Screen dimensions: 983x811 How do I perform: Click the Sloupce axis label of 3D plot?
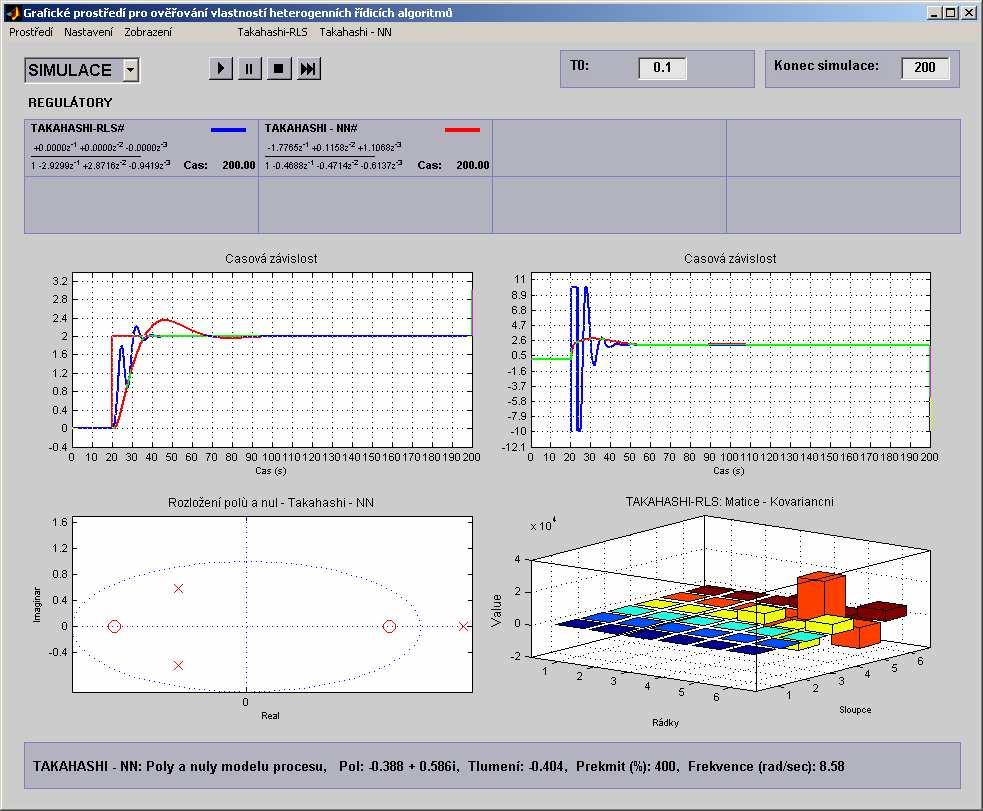855,709
